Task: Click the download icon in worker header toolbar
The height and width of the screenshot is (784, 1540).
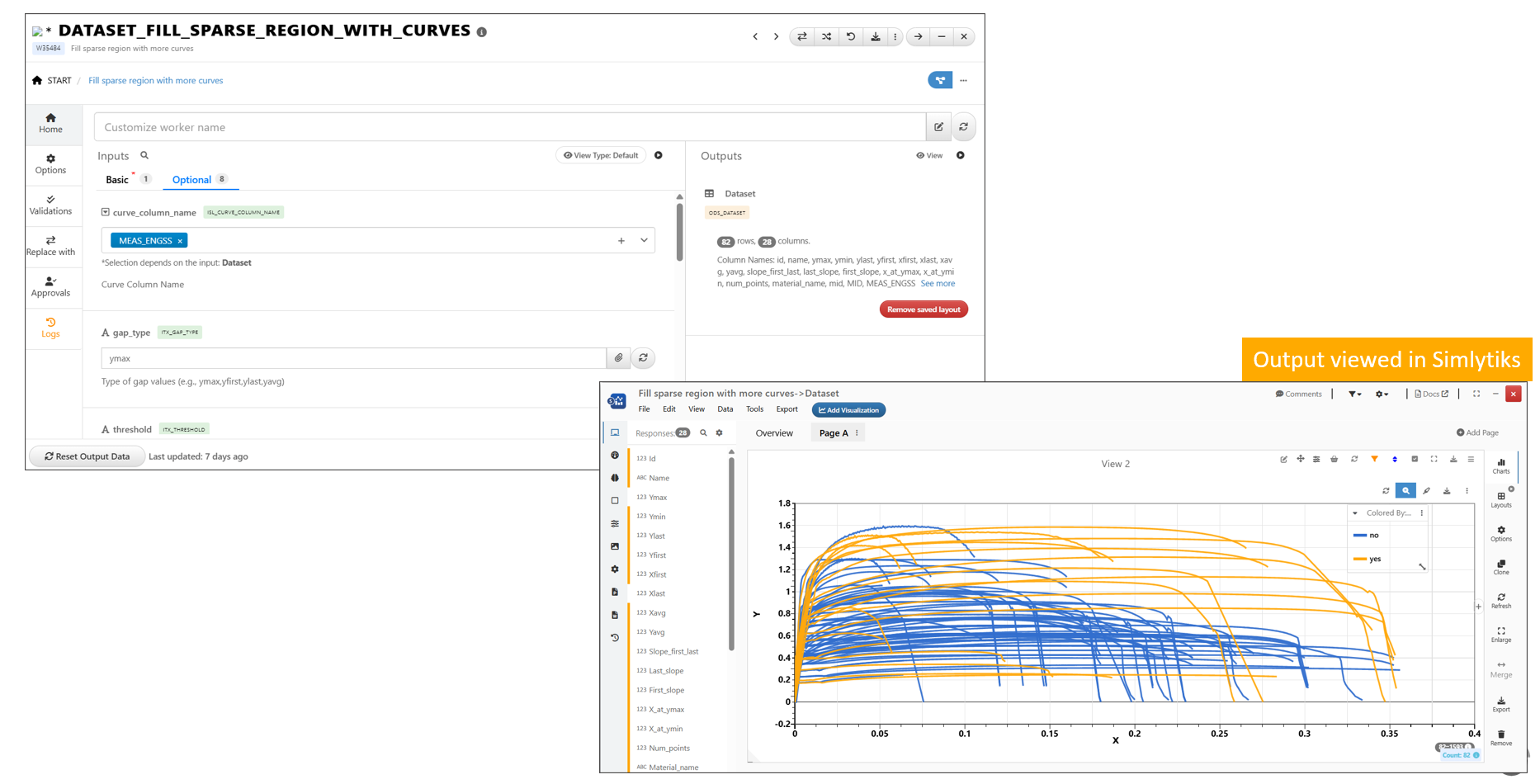Action: [x=875, y=36]
